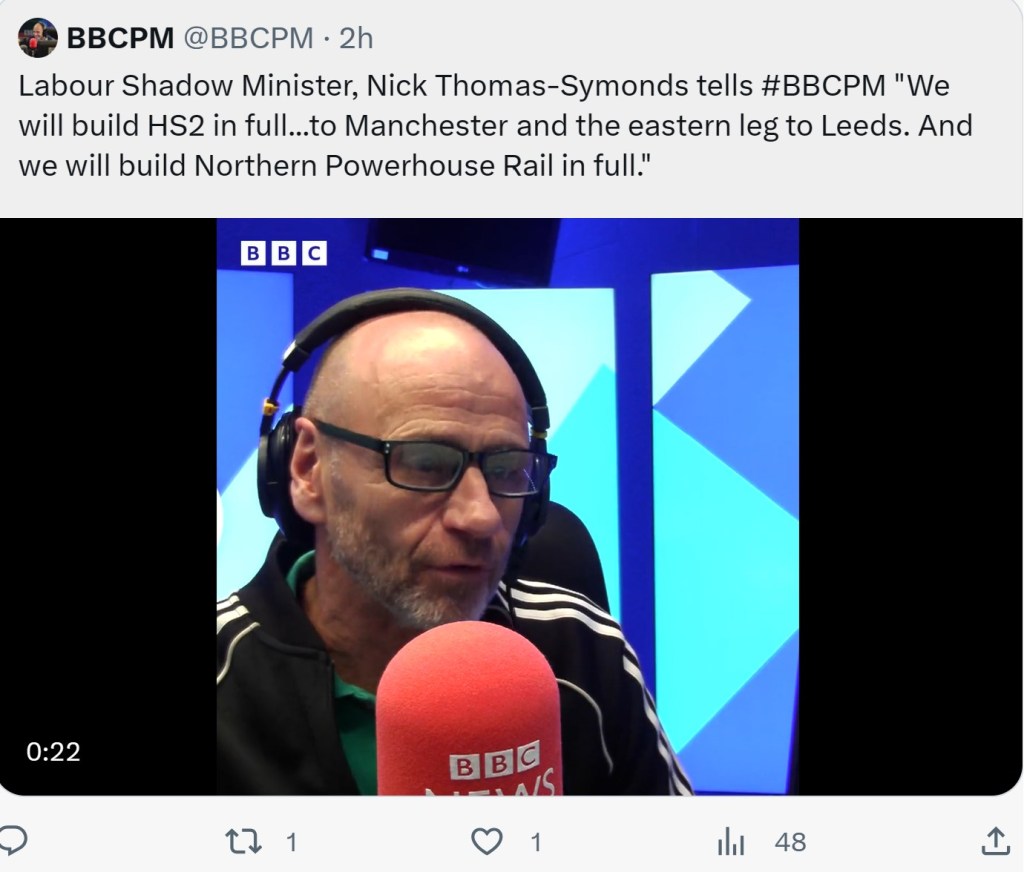Click the tweet text about HS2
The image size is (1024, 872).
click(x=495, y=125)
